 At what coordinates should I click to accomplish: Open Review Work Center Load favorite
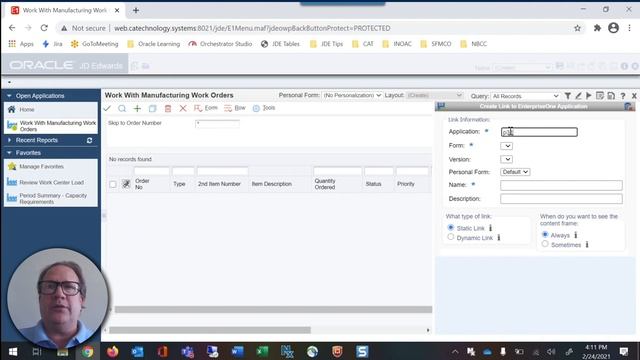pos(51,182)
